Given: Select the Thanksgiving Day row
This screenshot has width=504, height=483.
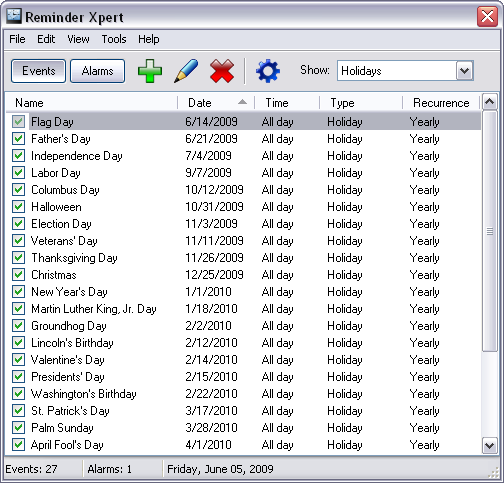Looking at the screenshot, I should point(243,258).
